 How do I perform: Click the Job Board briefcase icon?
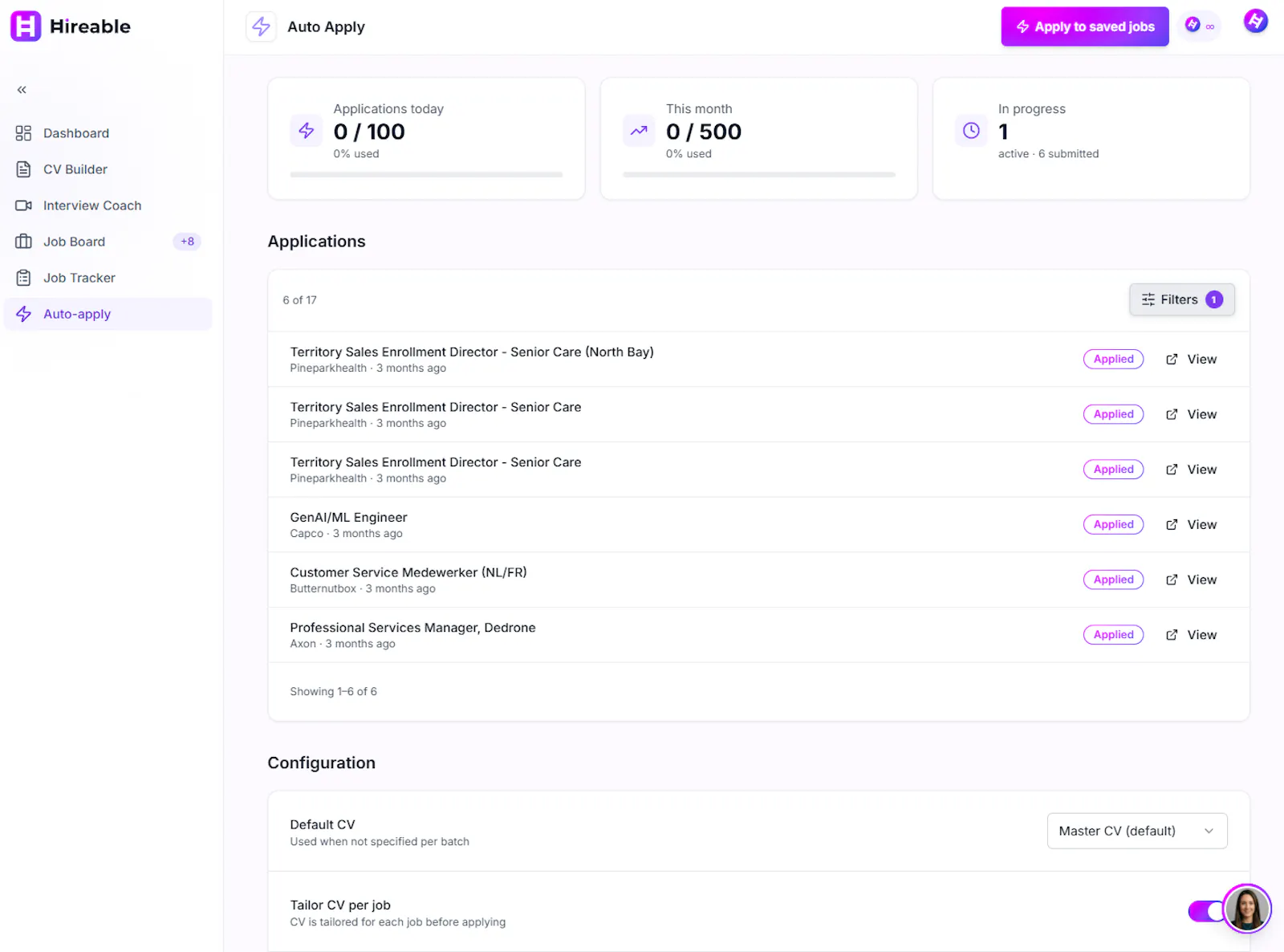click(23, 242)
